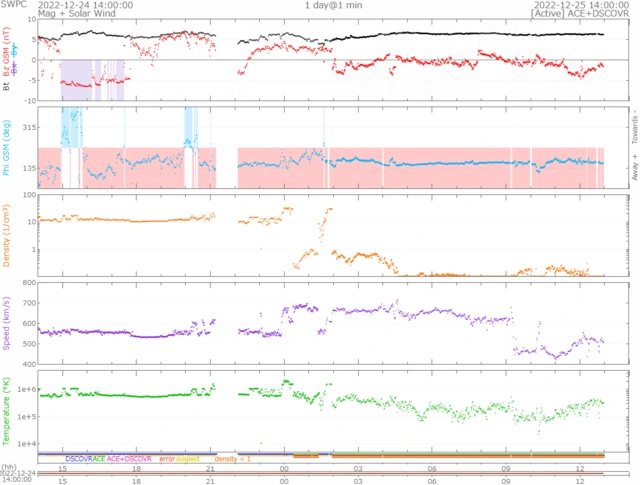Click the SWPC label in top-left corner
Image resolution: width=640 pixels, height=485 pixels.
11,5
